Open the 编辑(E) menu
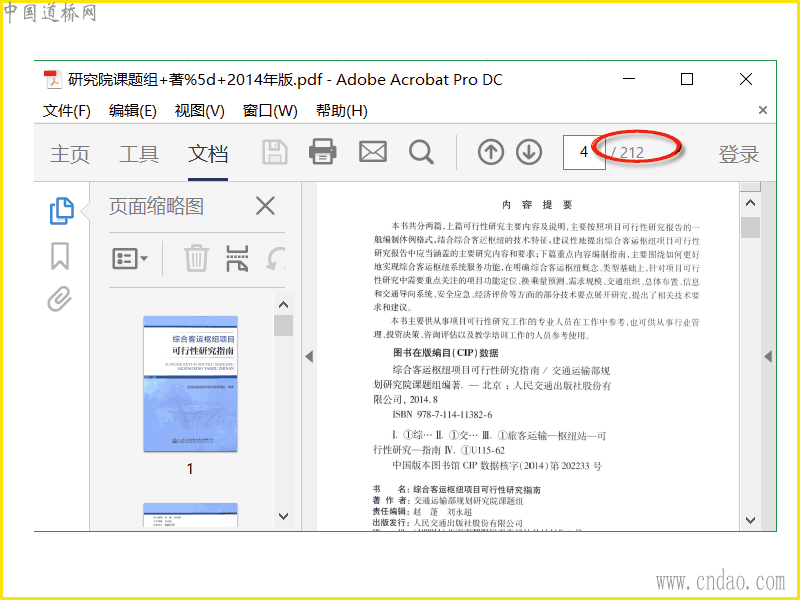800x600 pixels. pos(133,111)
